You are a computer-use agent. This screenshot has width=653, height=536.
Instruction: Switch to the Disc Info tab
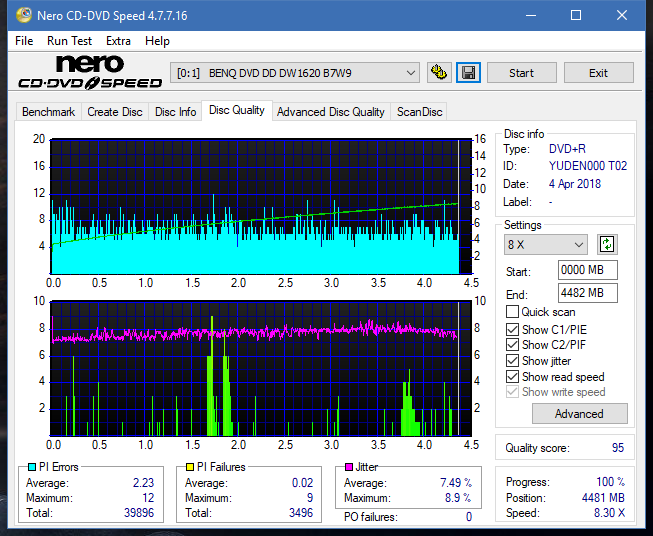pos(175,112)
